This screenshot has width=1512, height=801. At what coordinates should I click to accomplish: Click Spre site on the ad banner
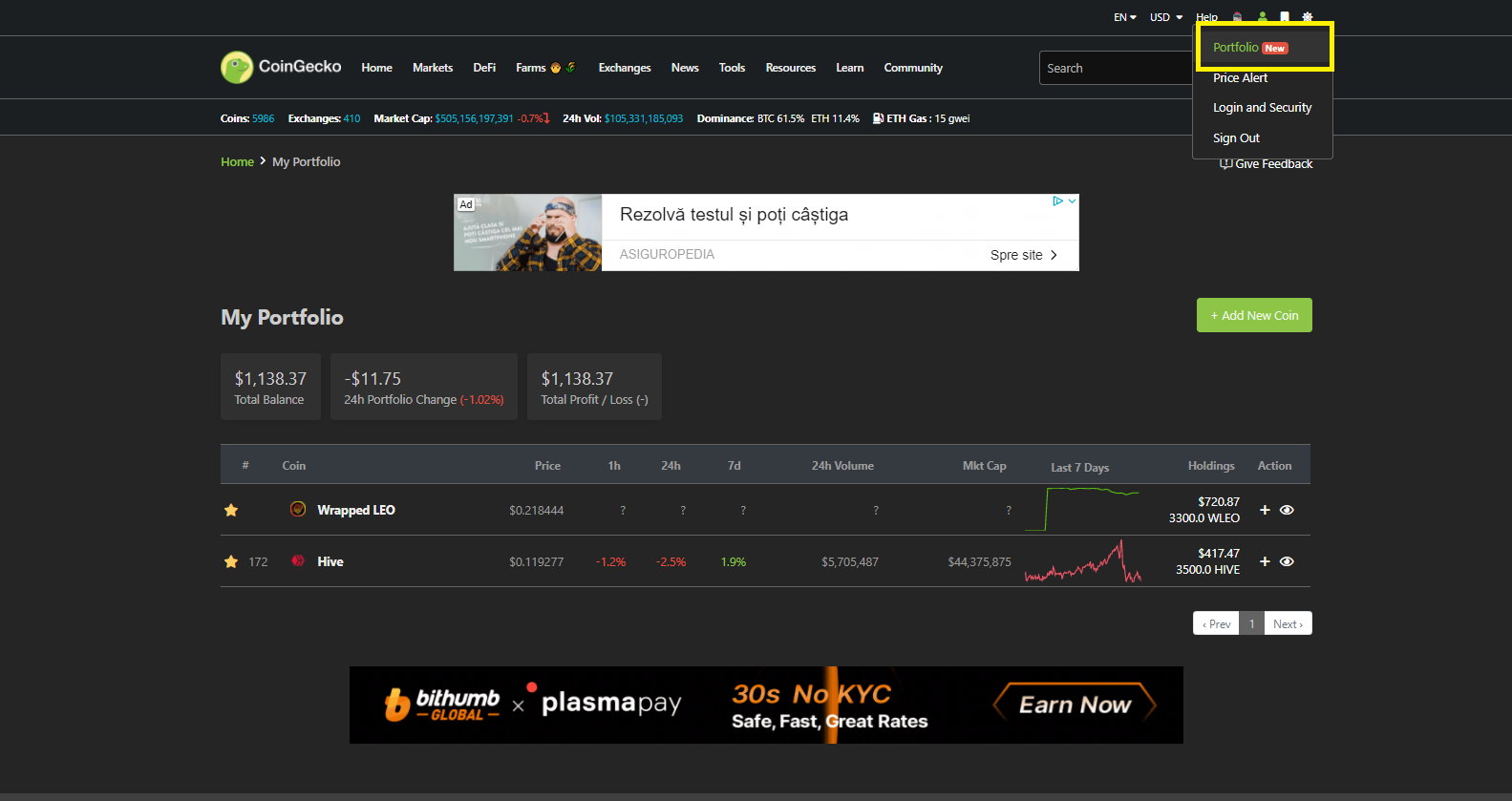tap(1024, 255)
